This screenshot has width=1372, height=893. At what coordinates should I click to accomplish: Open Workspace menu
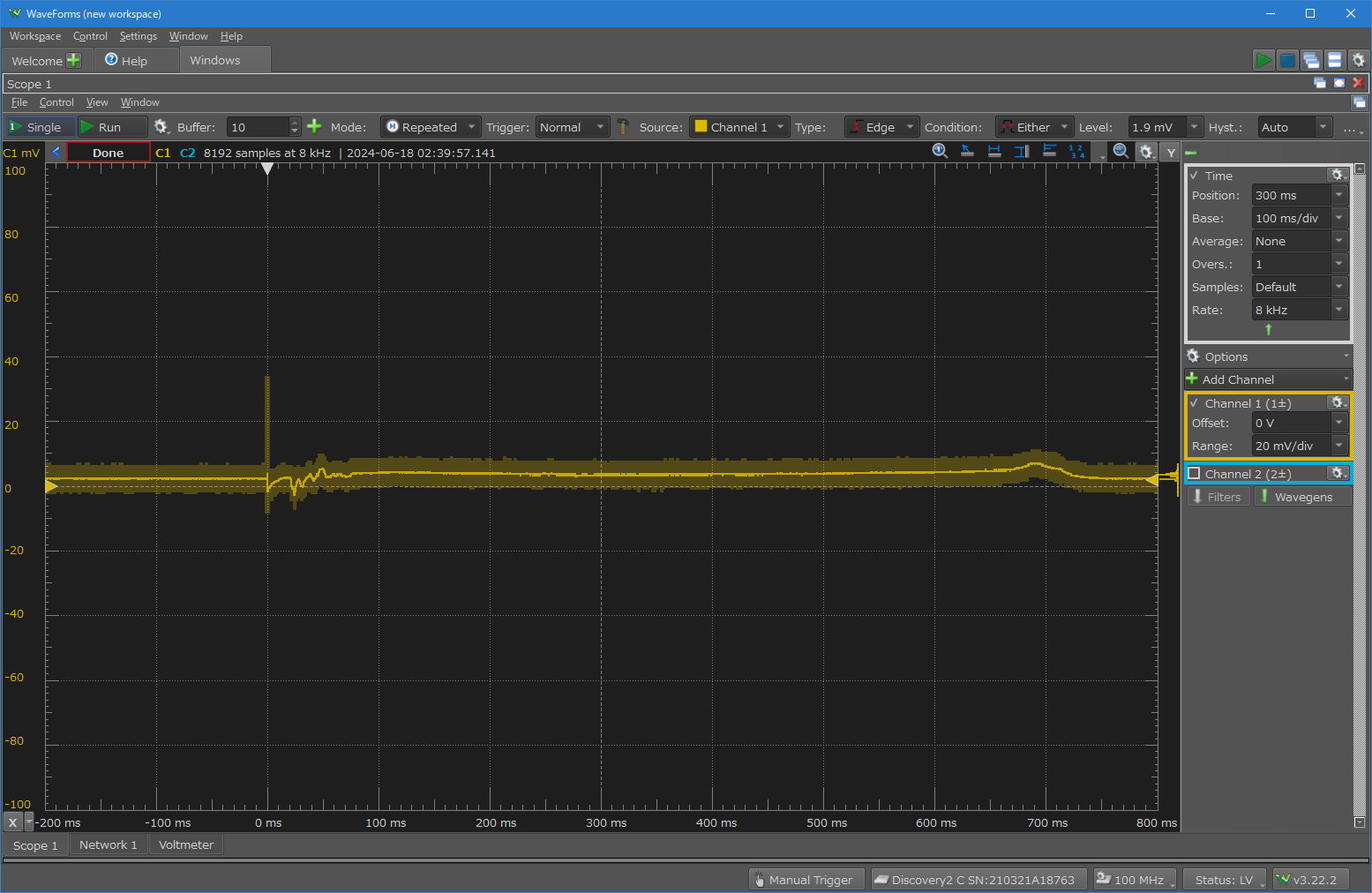tap(35, 36)
